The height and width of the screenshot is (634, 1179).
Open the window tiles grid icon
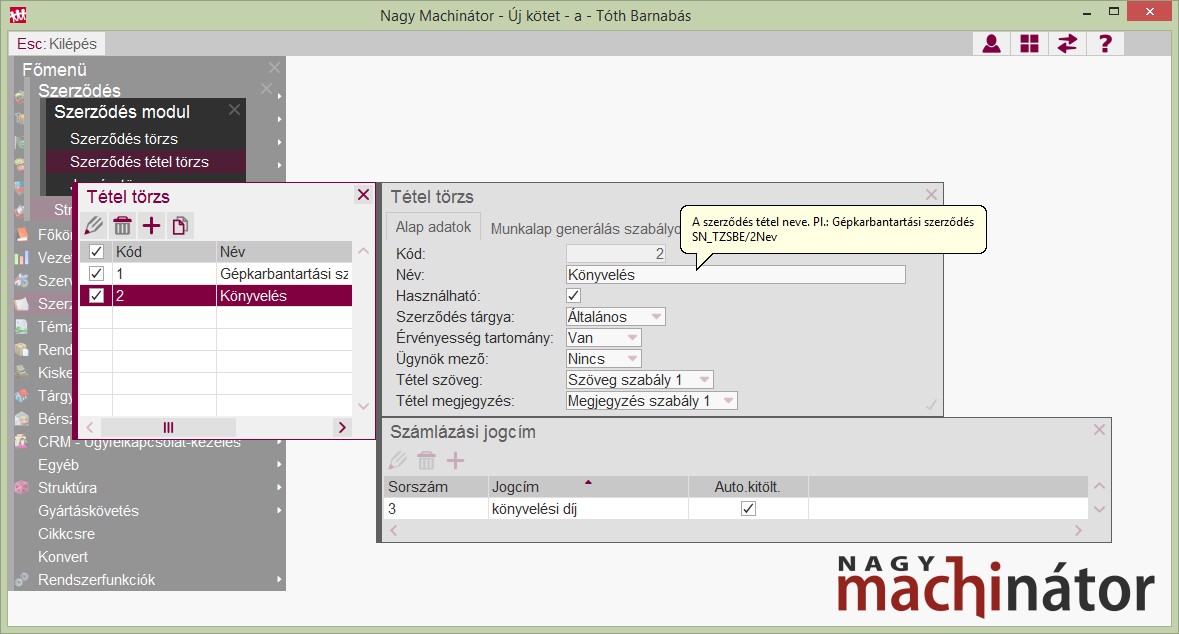(x=1029, y=44)
